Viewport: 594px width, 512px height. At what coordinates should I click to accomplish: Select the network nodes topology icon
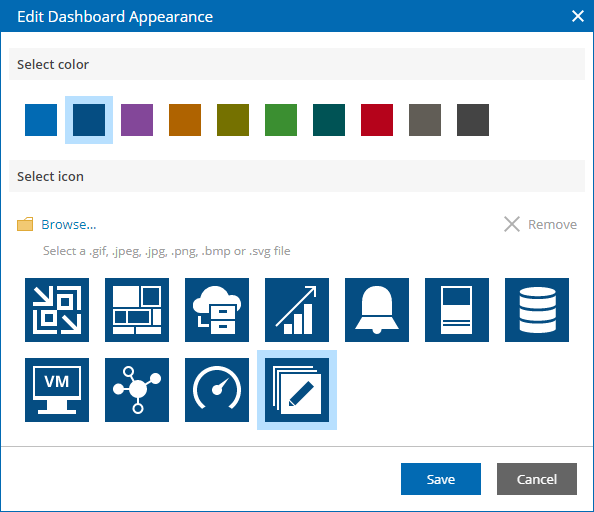137,390
